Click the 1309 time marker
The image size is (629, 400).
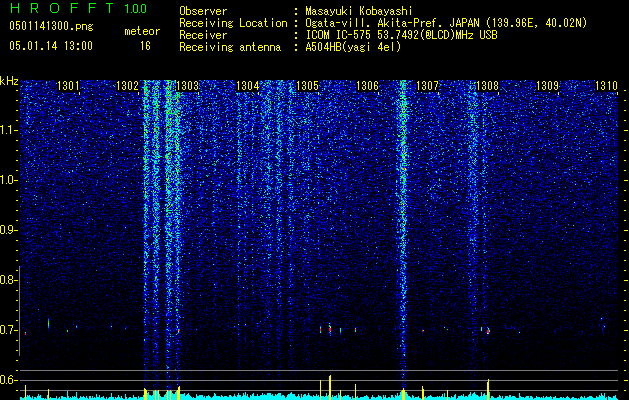[x=547, y=86]
